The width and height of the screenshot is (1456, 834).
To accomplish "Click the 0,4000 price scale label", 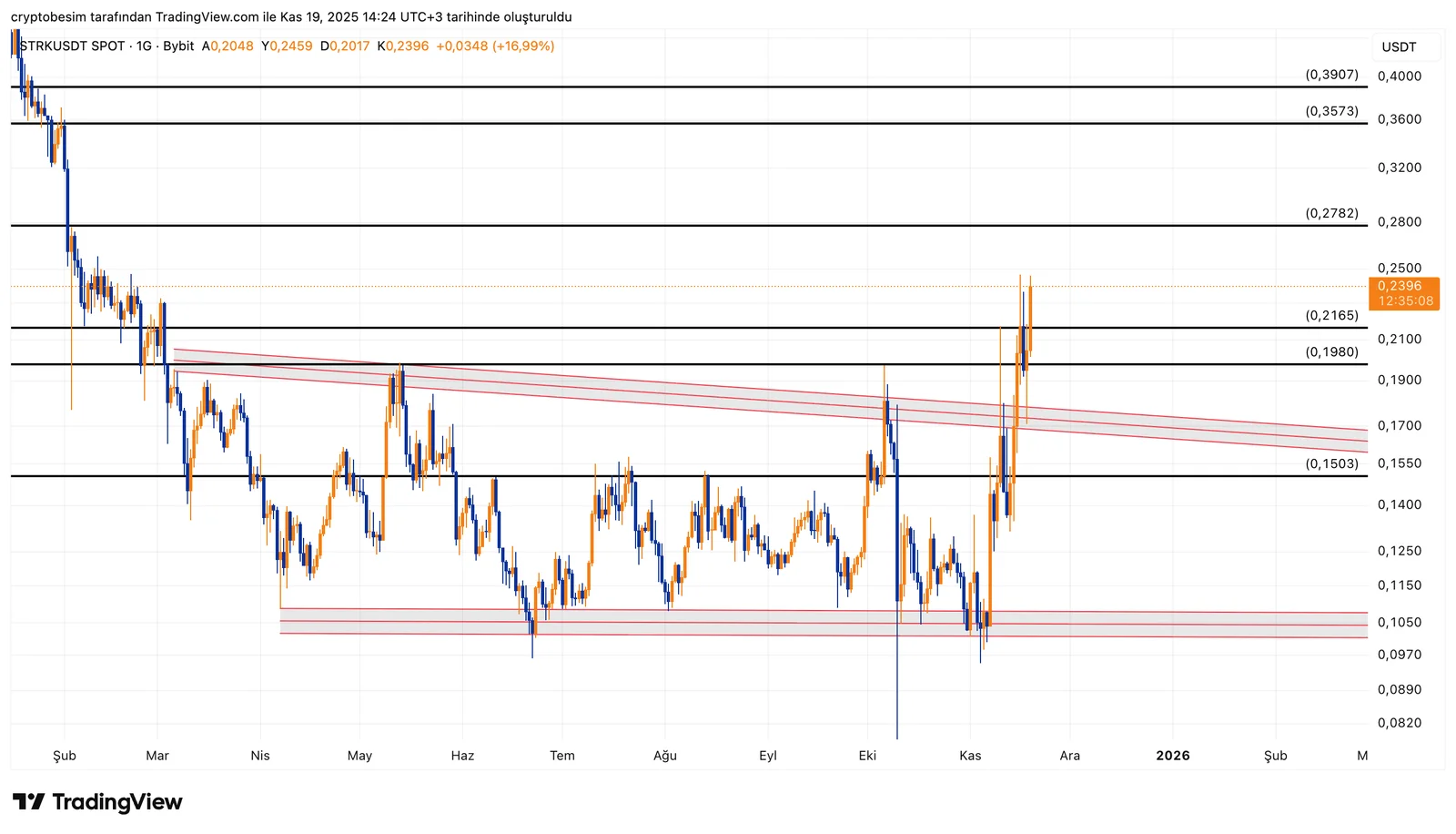I will point(1399,76).
